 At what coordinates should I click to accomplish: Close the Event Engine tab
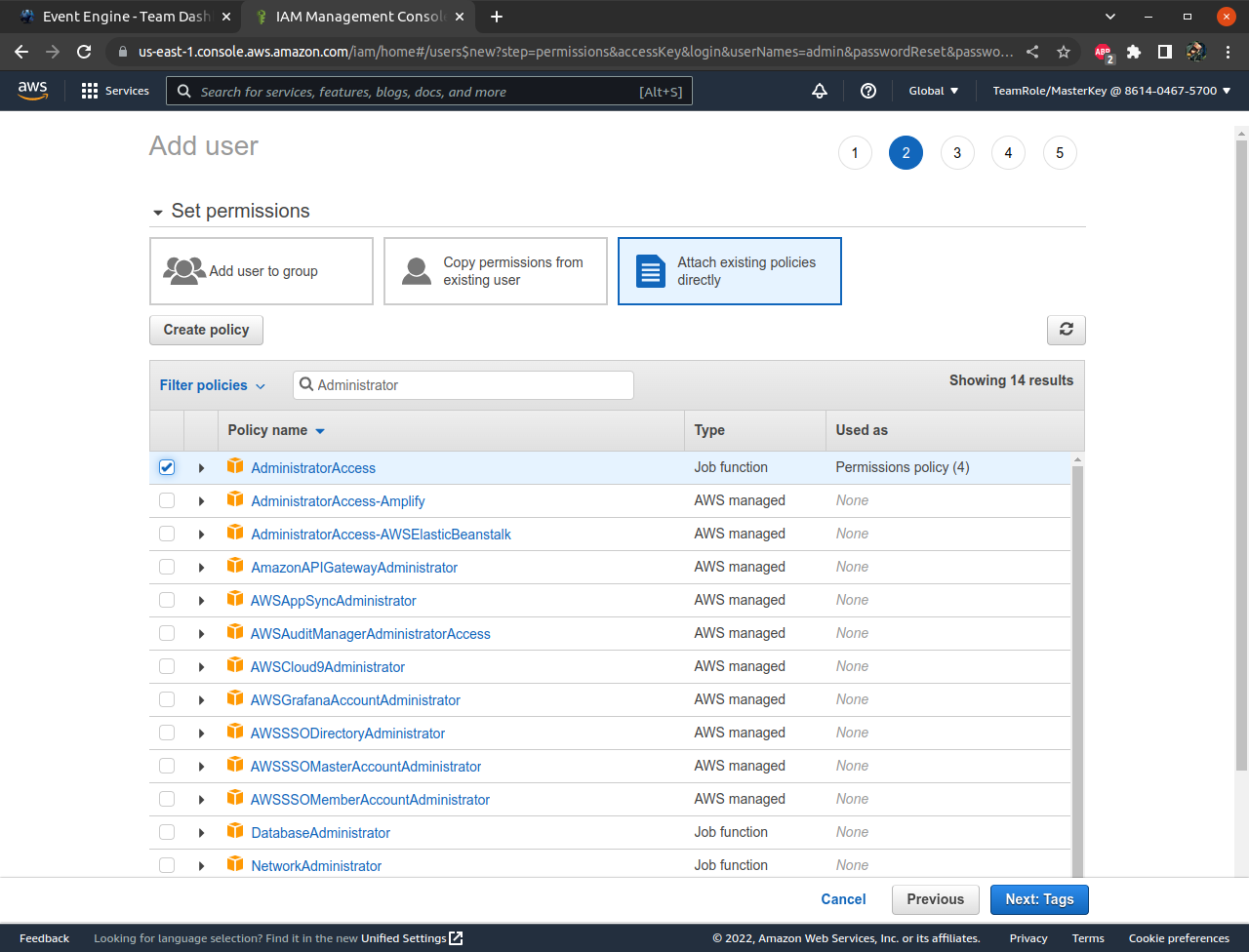(226, 17)
